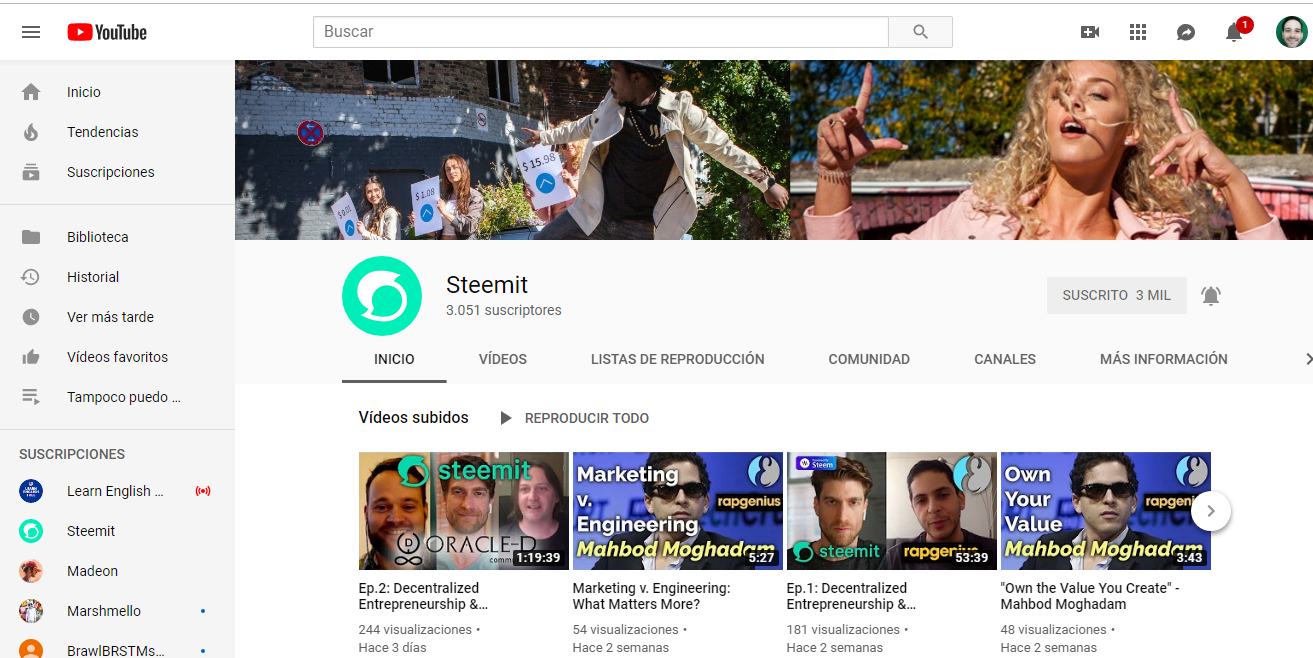Screen dimensions: 1313x658
Task: Open Ep.2 Decentralized Entrepreneurship title
Action: click(x=423, y=596)
